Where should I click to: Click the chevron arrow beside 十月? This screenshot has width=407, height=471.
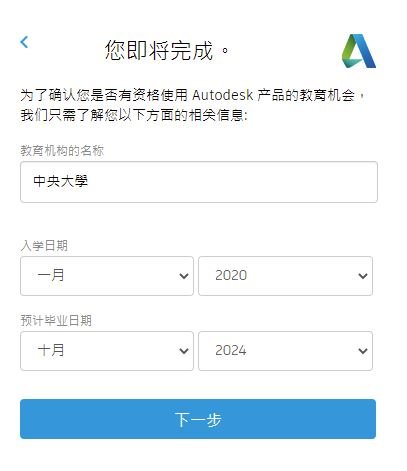(184, 351)
